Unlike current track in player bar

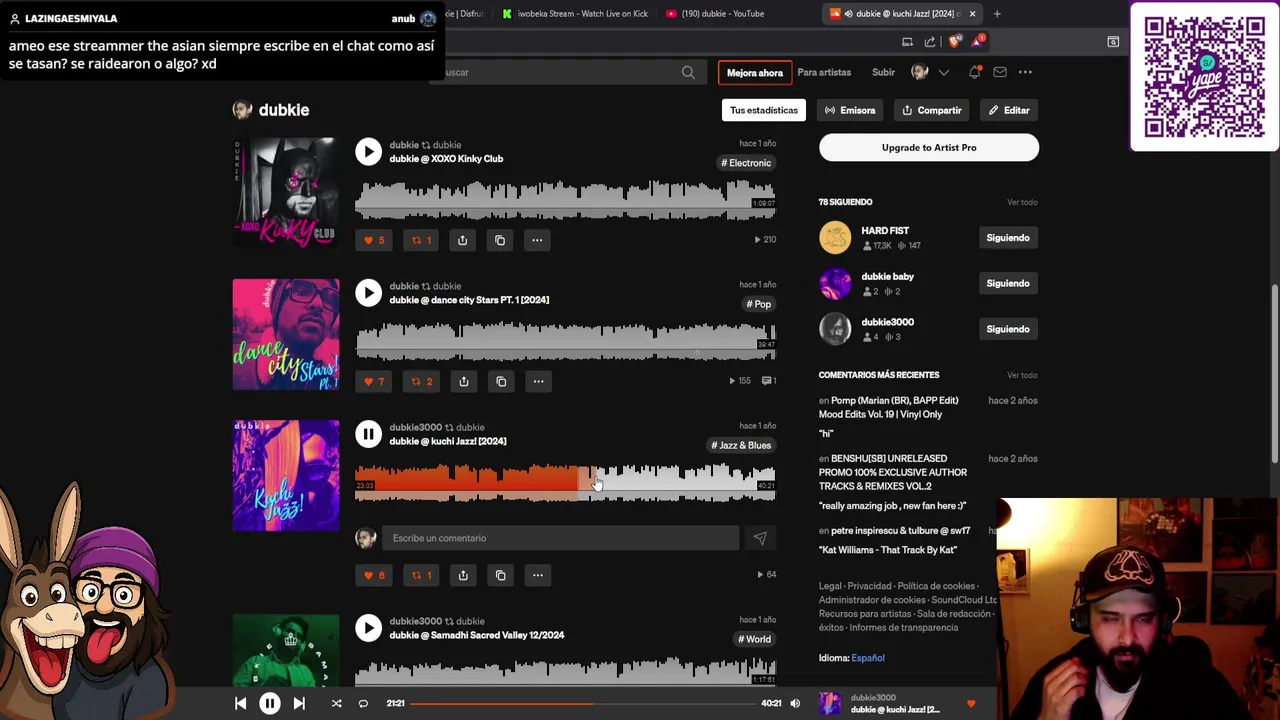(x=970, y=704)
